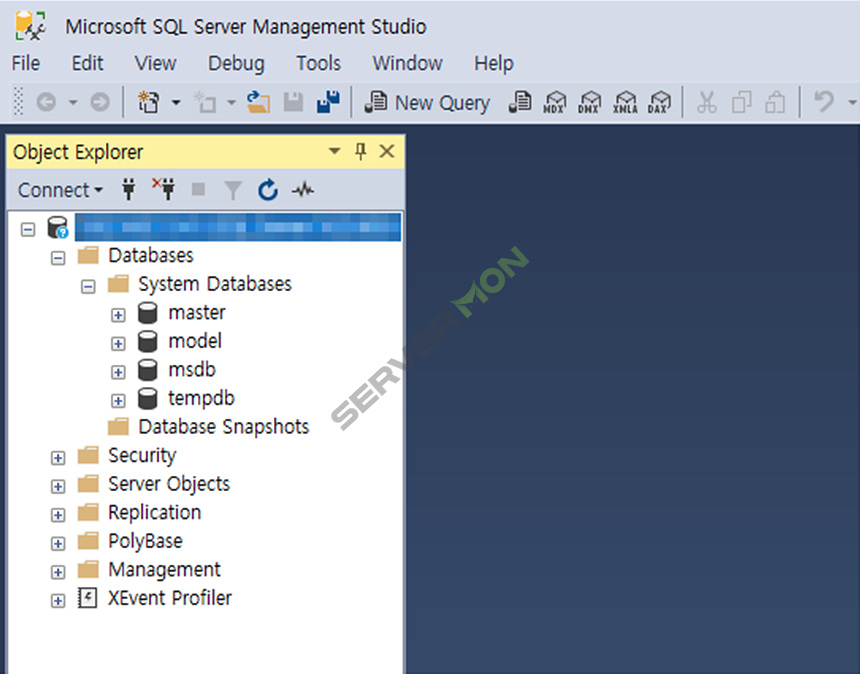
Task: Open the Help menu
Action: click(494, 64)
